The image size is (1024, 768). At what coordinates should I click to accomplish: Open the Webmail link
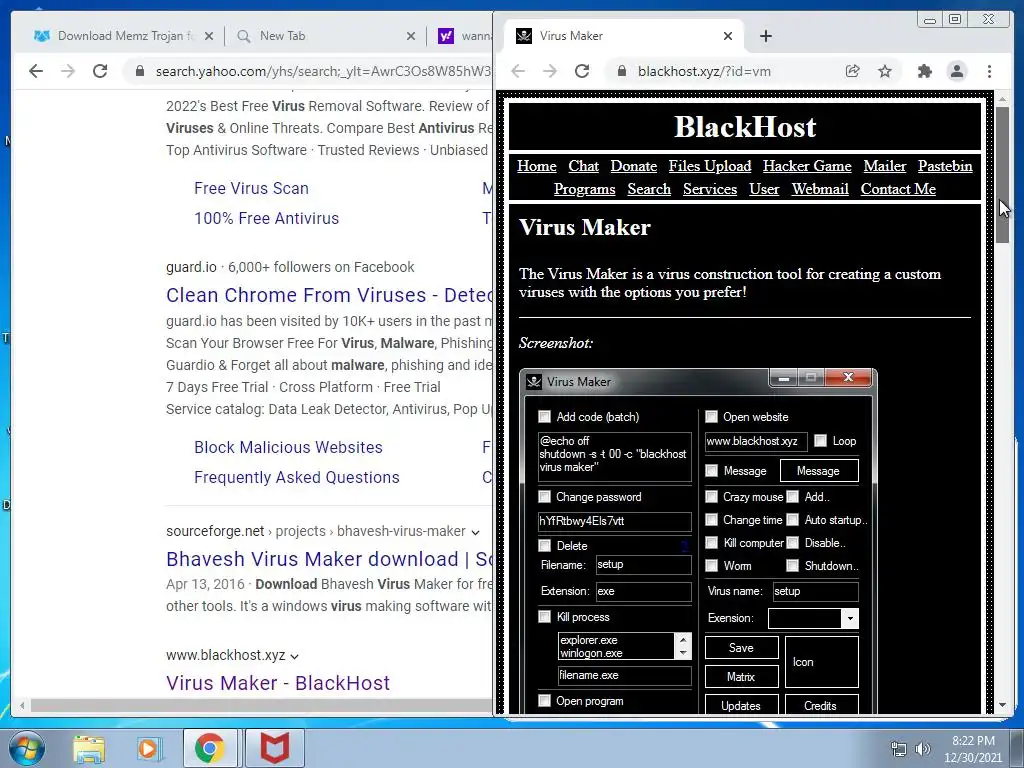click(x=820, y=189)
